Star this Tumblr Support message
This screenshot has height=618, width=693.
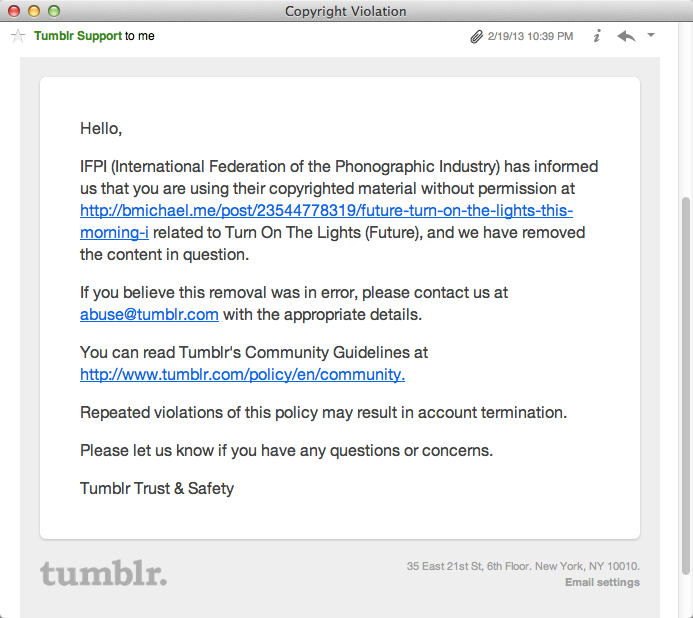(18, 36)
